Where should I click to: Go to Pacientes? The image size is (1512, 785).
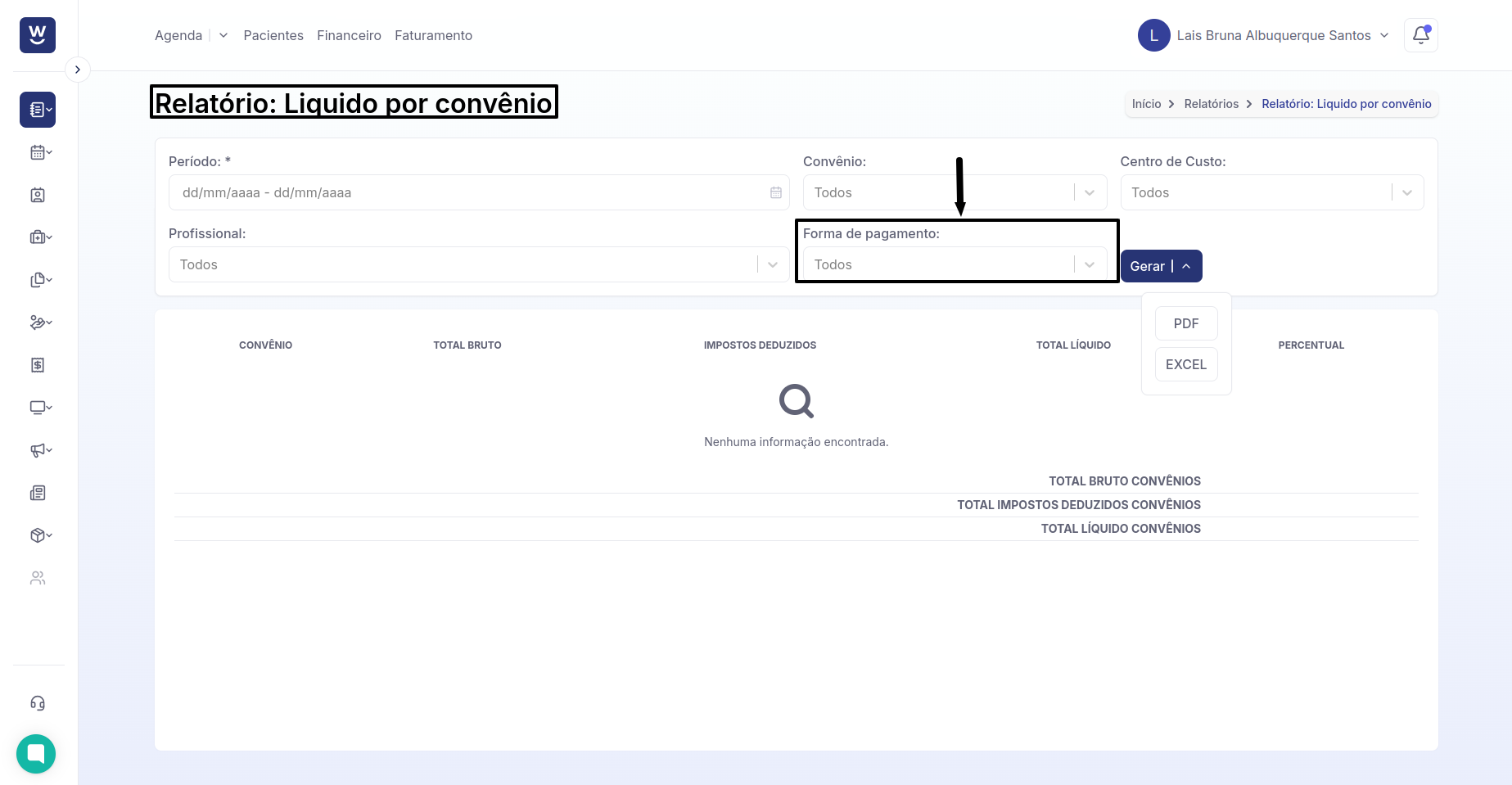point(273,35)
